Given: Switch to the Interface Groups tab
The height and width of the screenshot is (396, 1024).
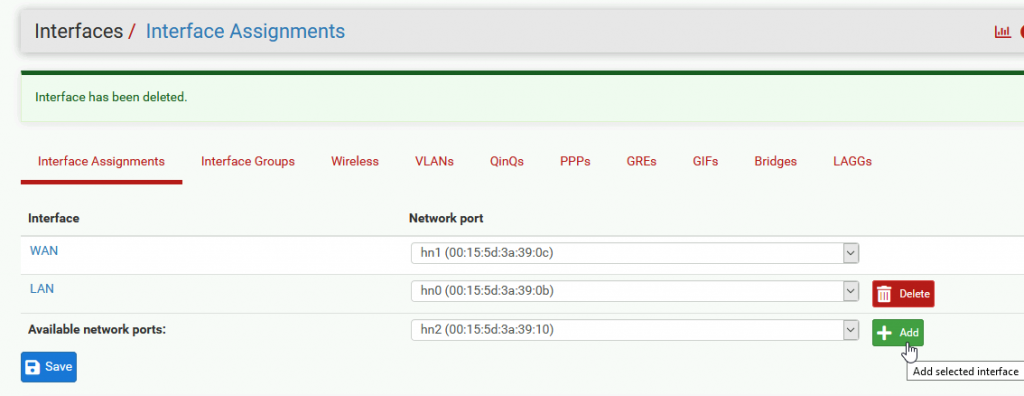Looking at the screenshot, I should click(248, 161).
